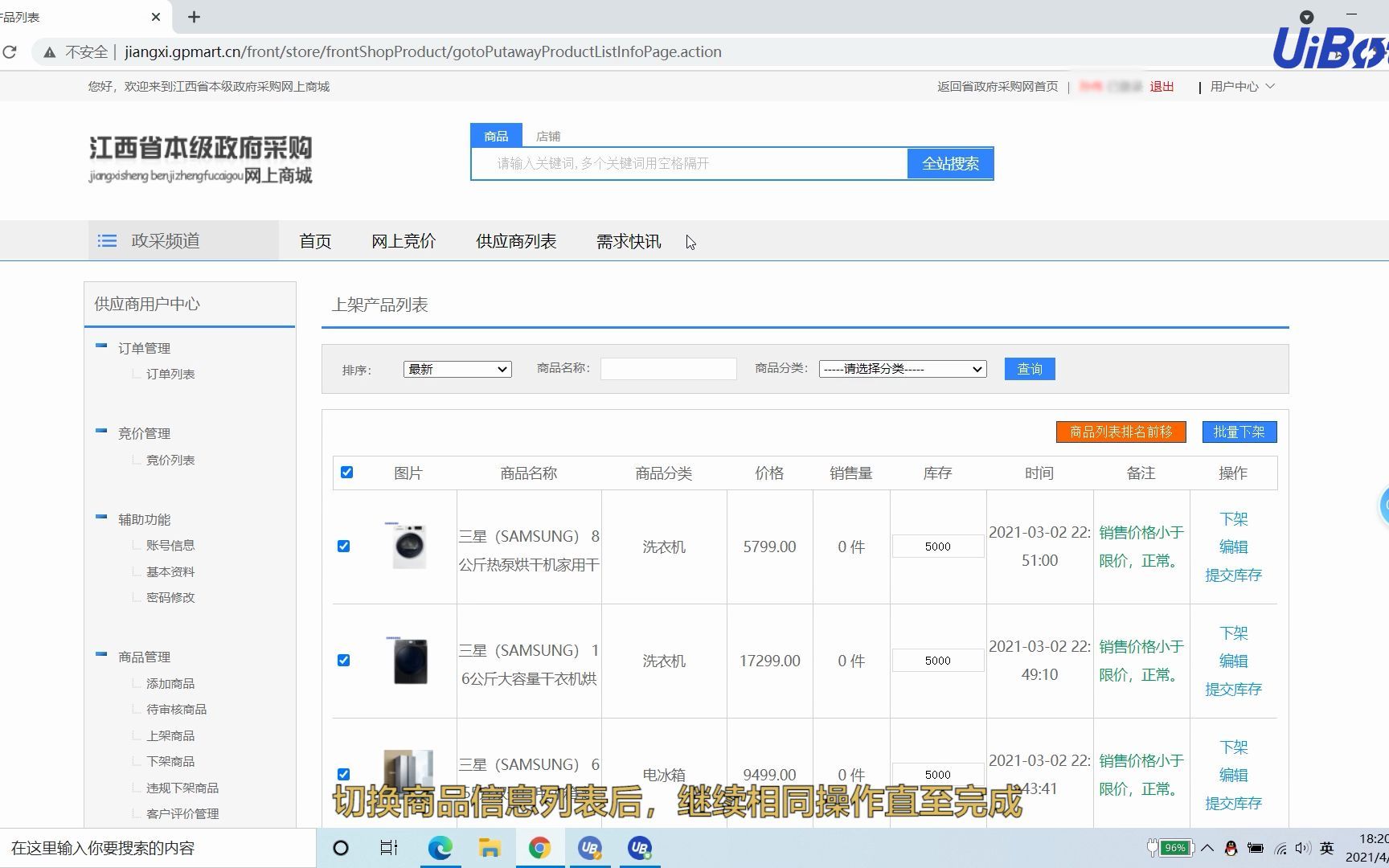The image size is (1389, 868).
Task: Open 排序 dropdown showing 最新
Action: (x=457, y=369)
